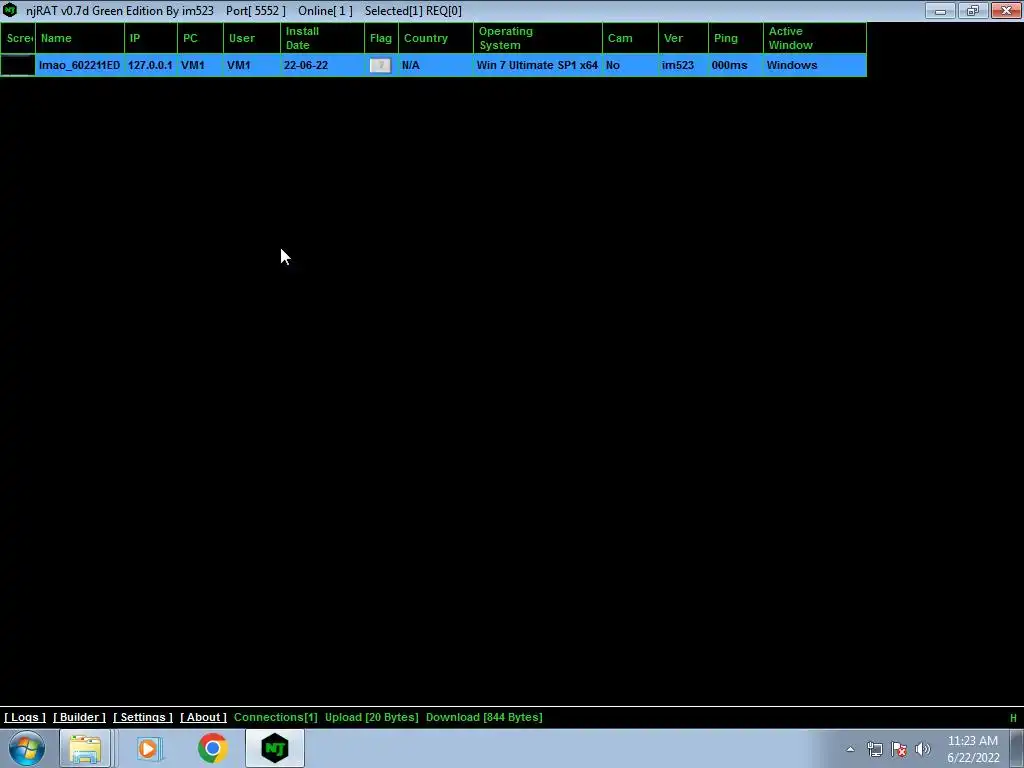Click the njRAT taskbar icon
Screen dimensions: 1024x768
[x=275, y=748]
